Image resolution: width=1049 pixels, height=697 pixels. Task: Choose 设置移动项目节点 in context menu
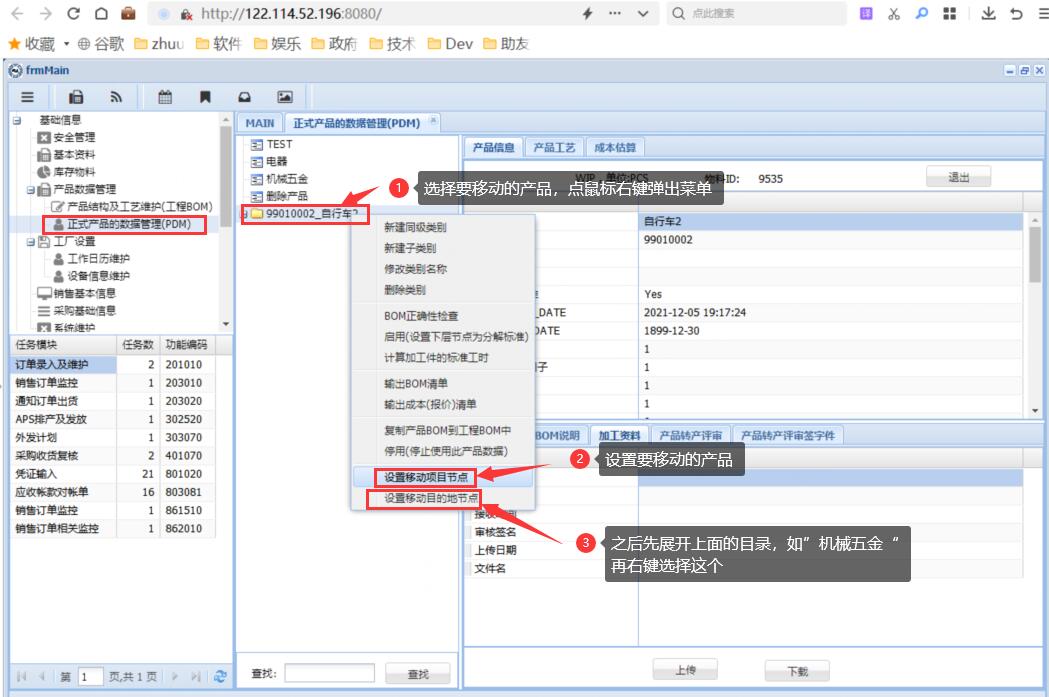coord(425,477)
